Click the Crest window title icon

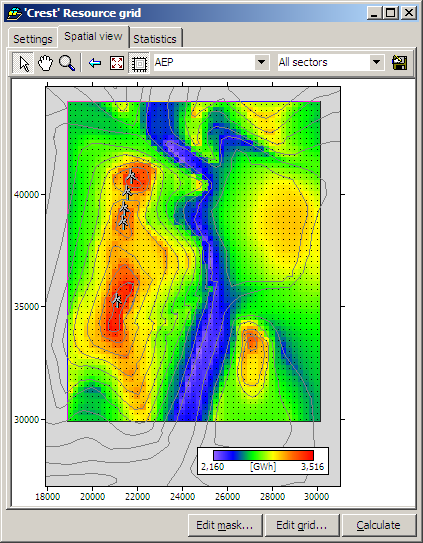15,13
